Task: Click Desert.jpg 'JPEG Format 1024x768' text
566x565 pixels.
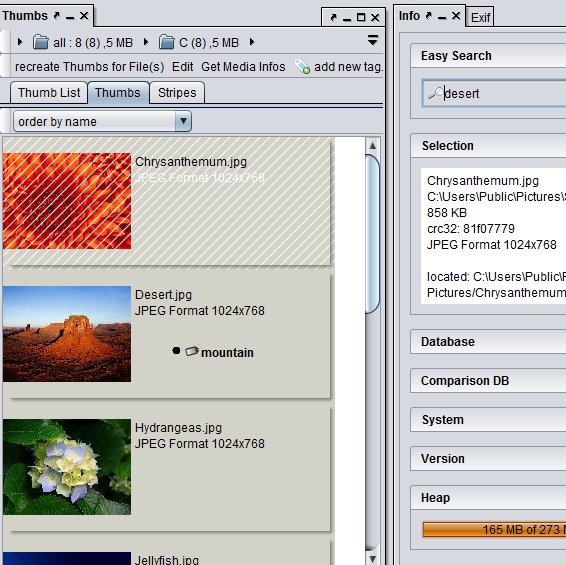Action: (x=200, y=311)
